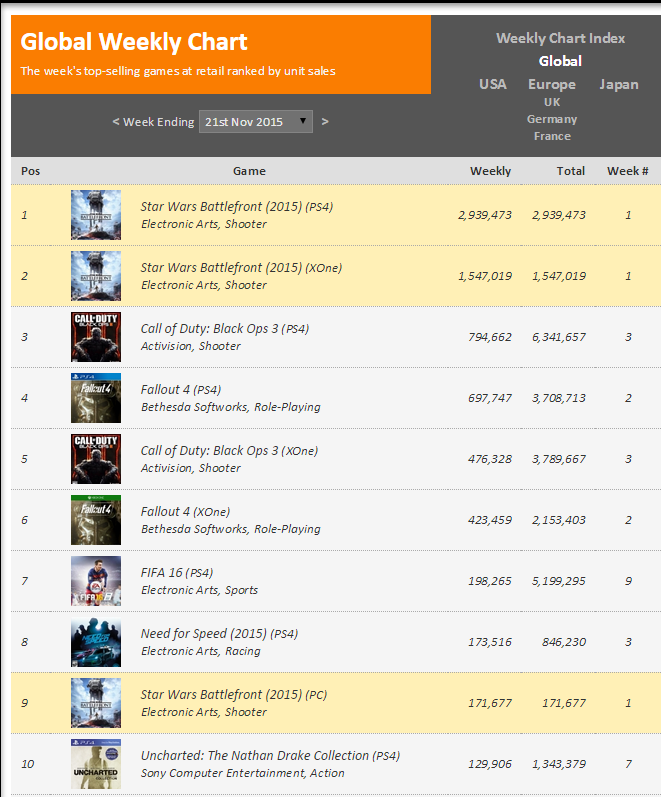Click the Weekly Chart Index heading

tap(560, 38)
